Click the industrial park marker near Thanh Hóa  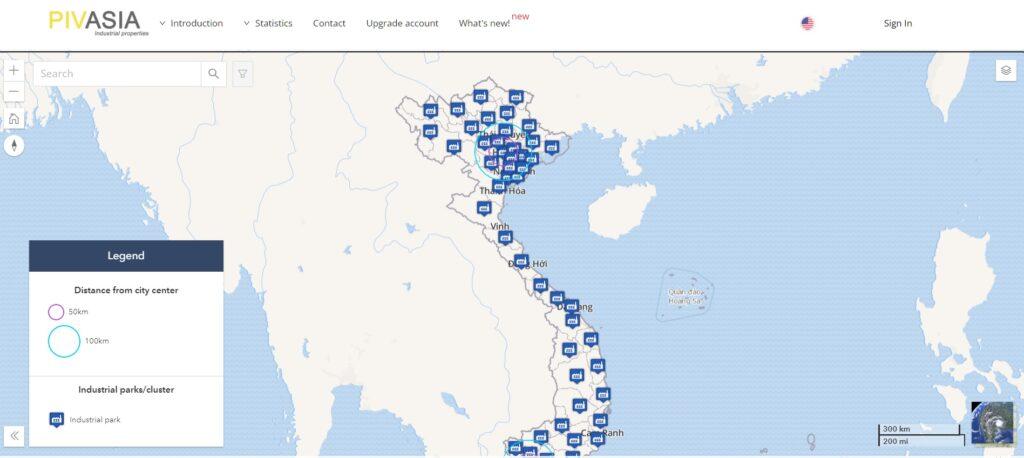pos(498,185)
